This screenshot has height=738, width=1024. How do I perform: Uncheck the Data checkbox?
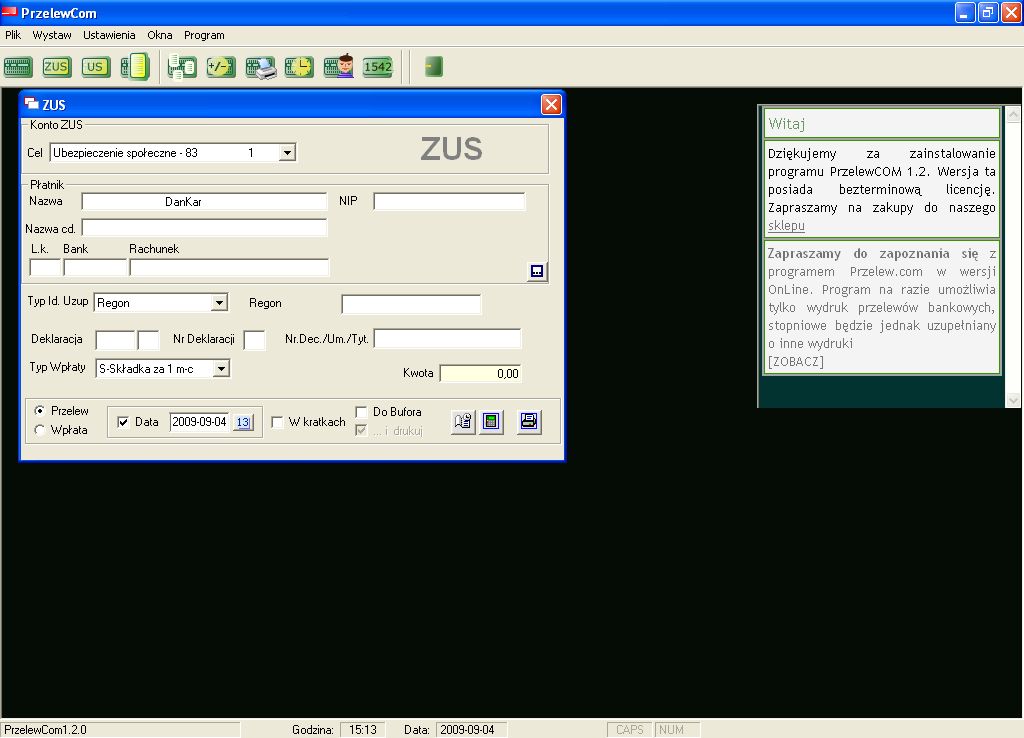(x=123, y=422)
